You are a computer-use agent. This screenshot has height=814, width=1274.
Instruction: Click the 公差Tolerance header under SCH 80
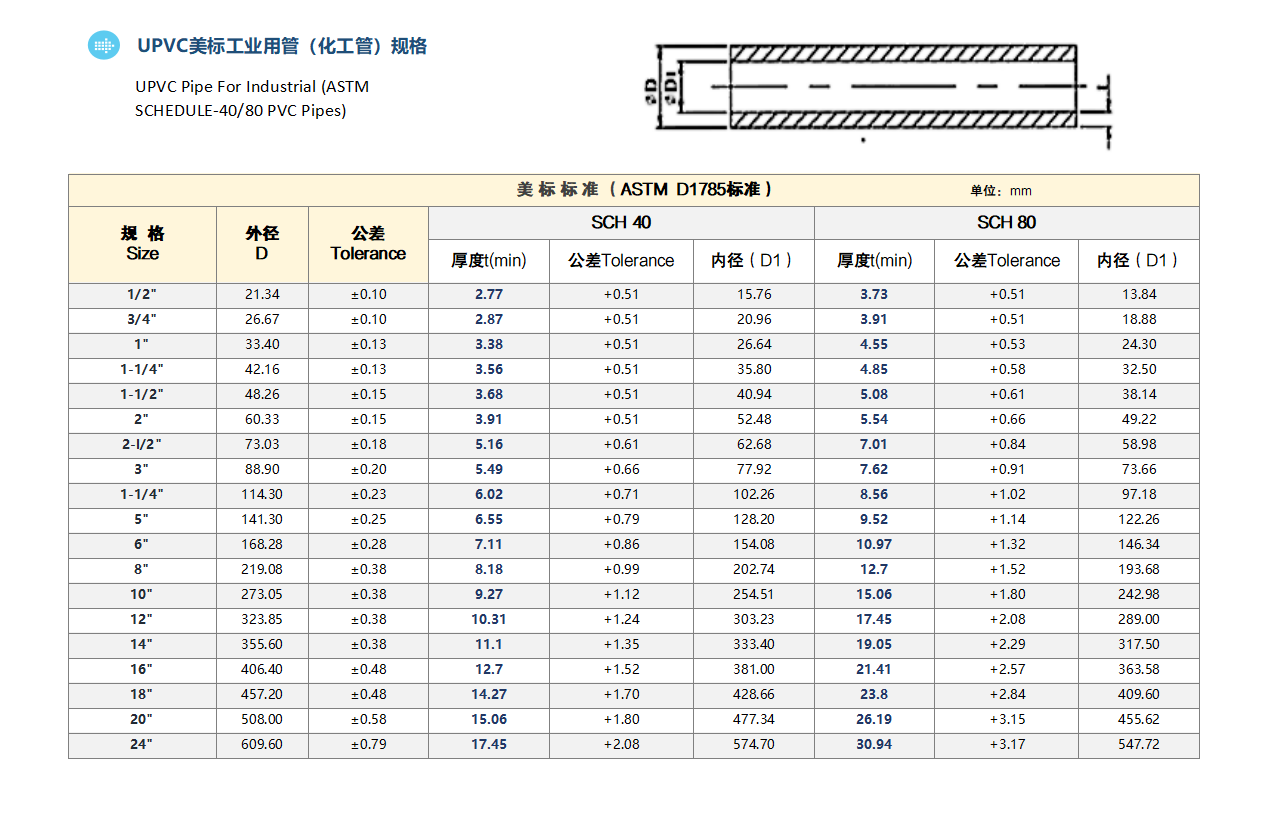tap(1006, 261)
